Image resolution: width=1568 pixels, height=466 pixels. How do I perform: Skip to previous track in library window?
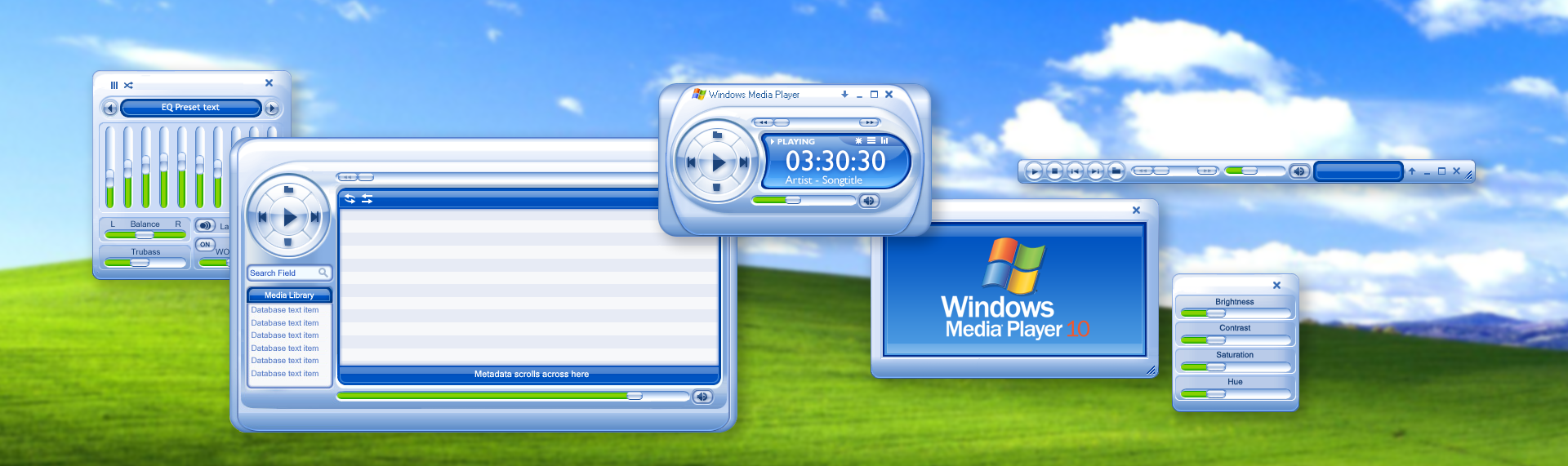(x=262, y=217)
